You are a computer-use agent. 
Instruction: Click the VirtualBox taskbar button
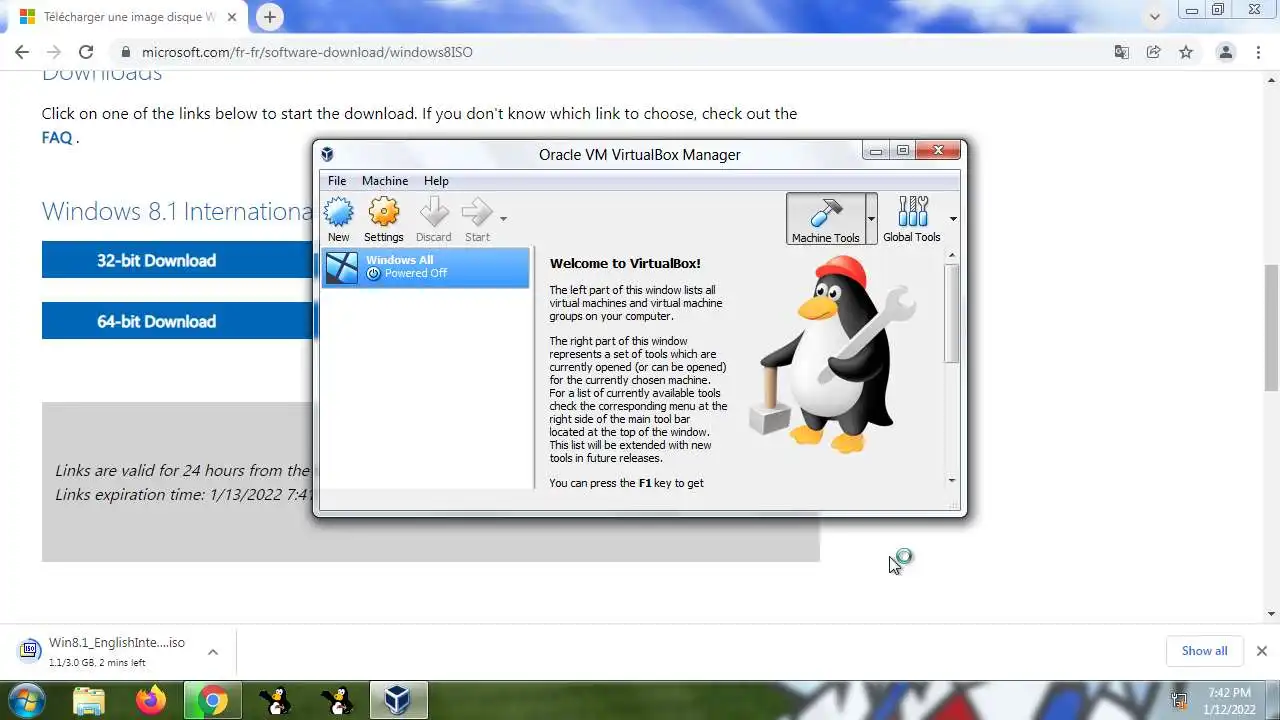[399, 700]
